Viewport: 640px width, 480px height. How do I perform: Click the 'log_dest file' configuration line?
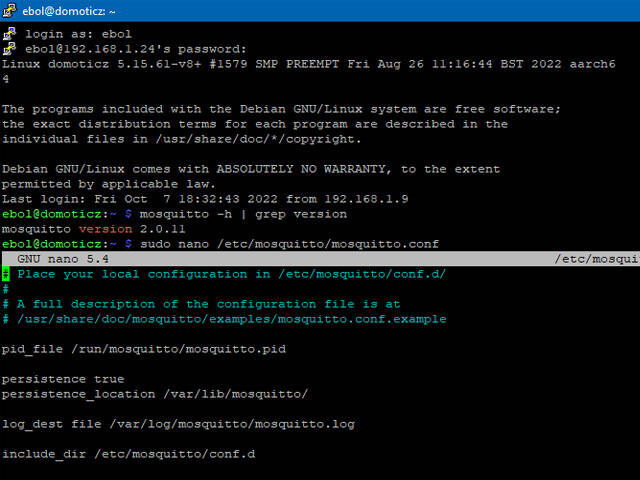tap(178, 424)
